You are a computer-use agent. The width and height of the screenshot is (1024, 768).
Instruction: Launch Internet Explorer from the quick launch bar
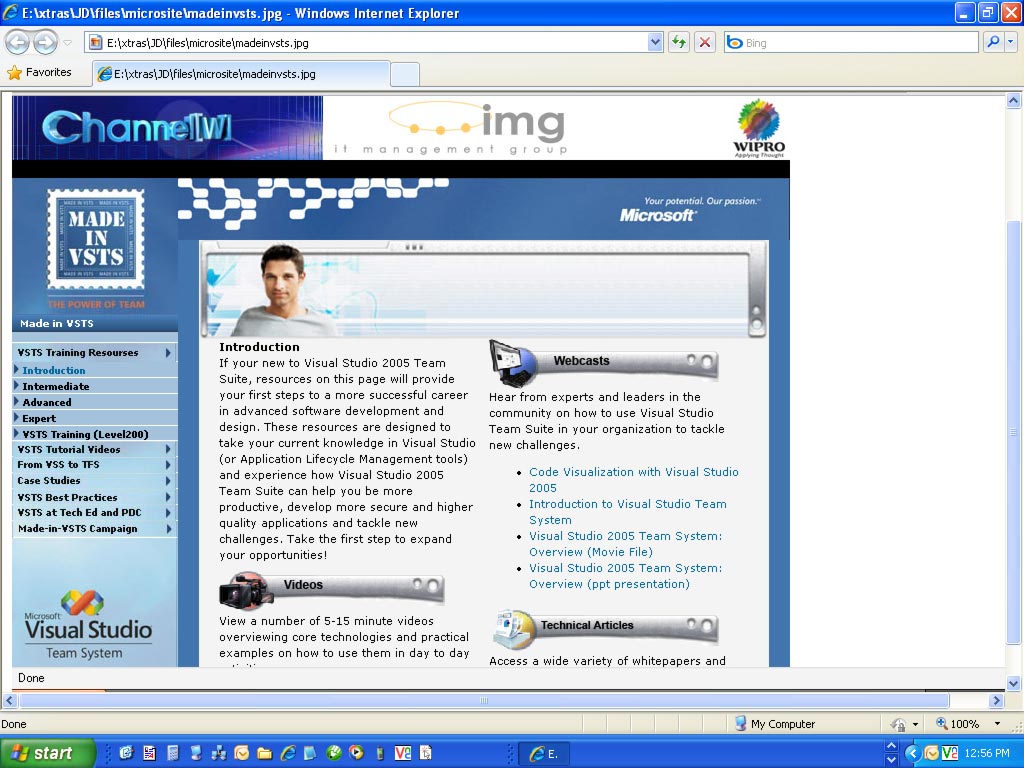tap(288, 753)
